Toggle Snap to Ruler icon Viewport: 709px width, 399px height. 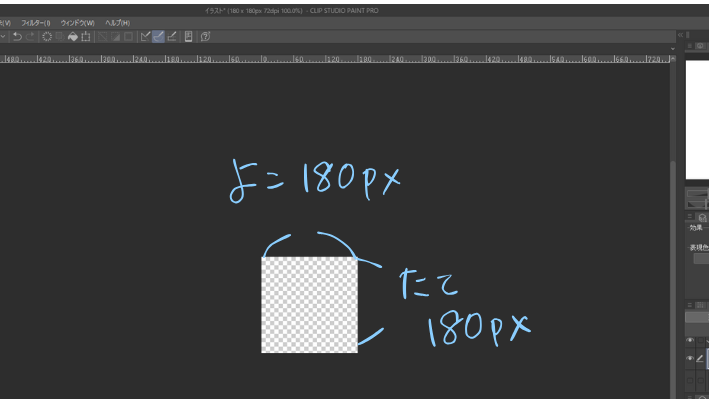tap(145, 37)
